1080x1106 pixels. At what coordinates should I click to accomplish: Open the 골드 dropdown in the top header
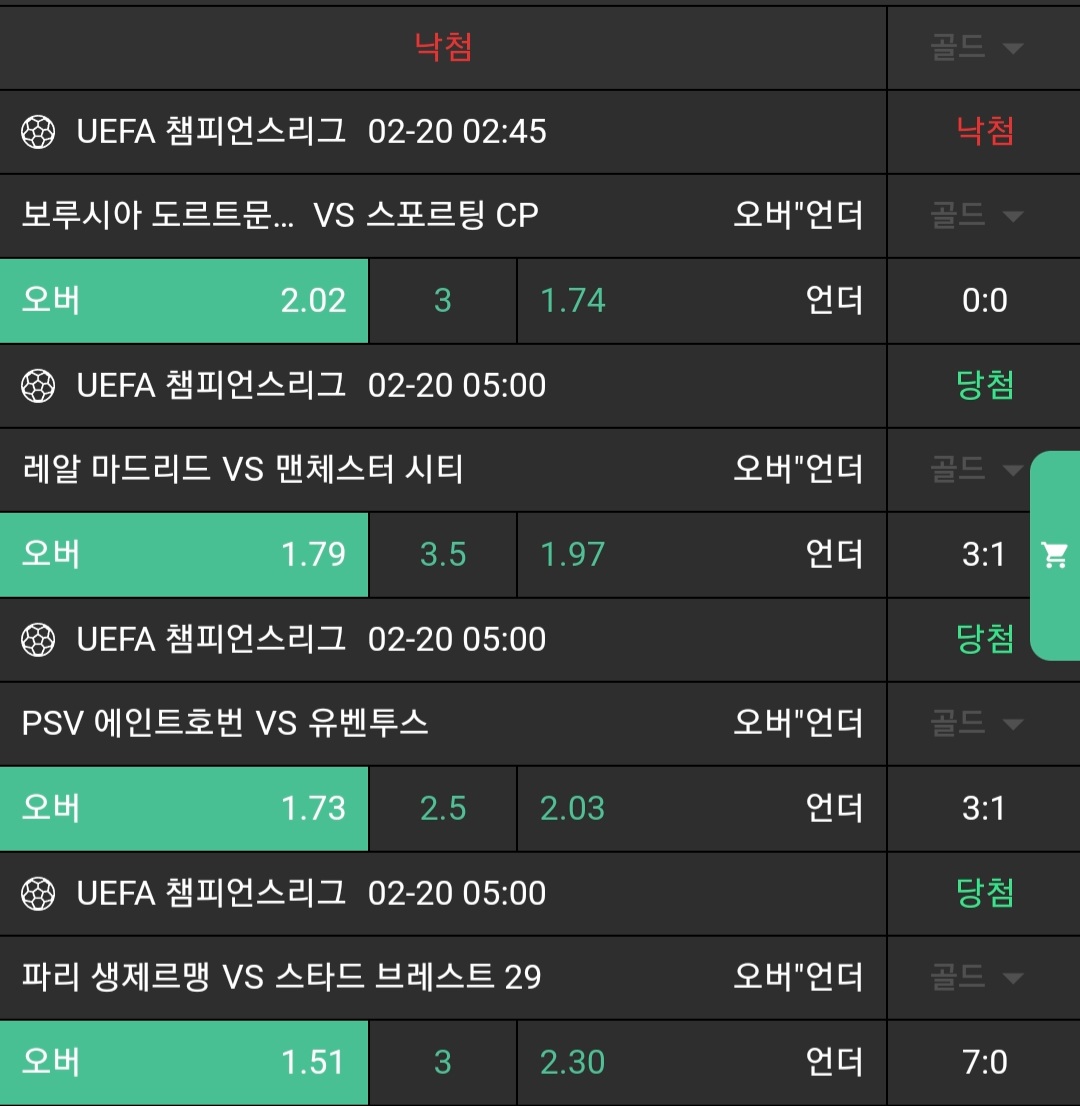[977, 48]
